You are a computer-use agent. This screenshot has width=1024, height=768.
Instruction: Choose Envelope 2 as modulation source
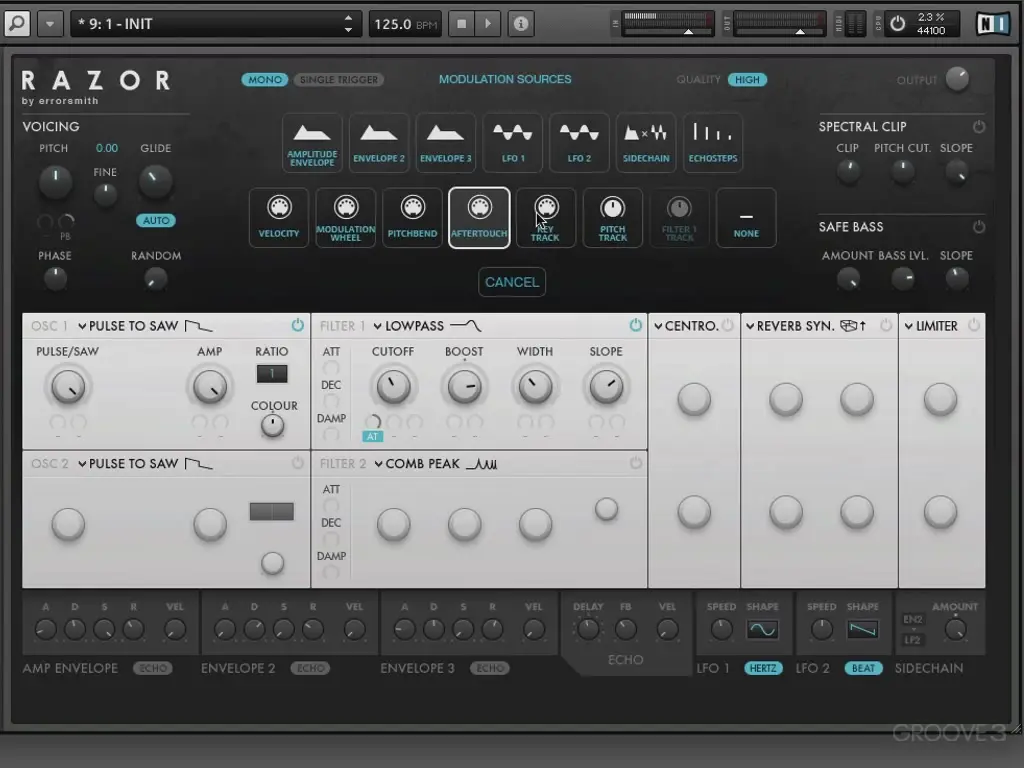(x=379, y=143)
